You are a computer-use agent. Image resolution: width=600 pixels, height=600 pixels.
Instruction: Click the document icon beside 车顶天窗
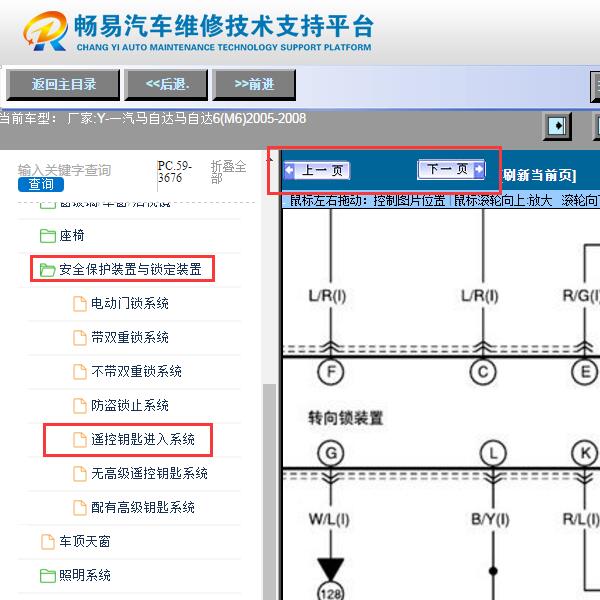pos(48,542)
